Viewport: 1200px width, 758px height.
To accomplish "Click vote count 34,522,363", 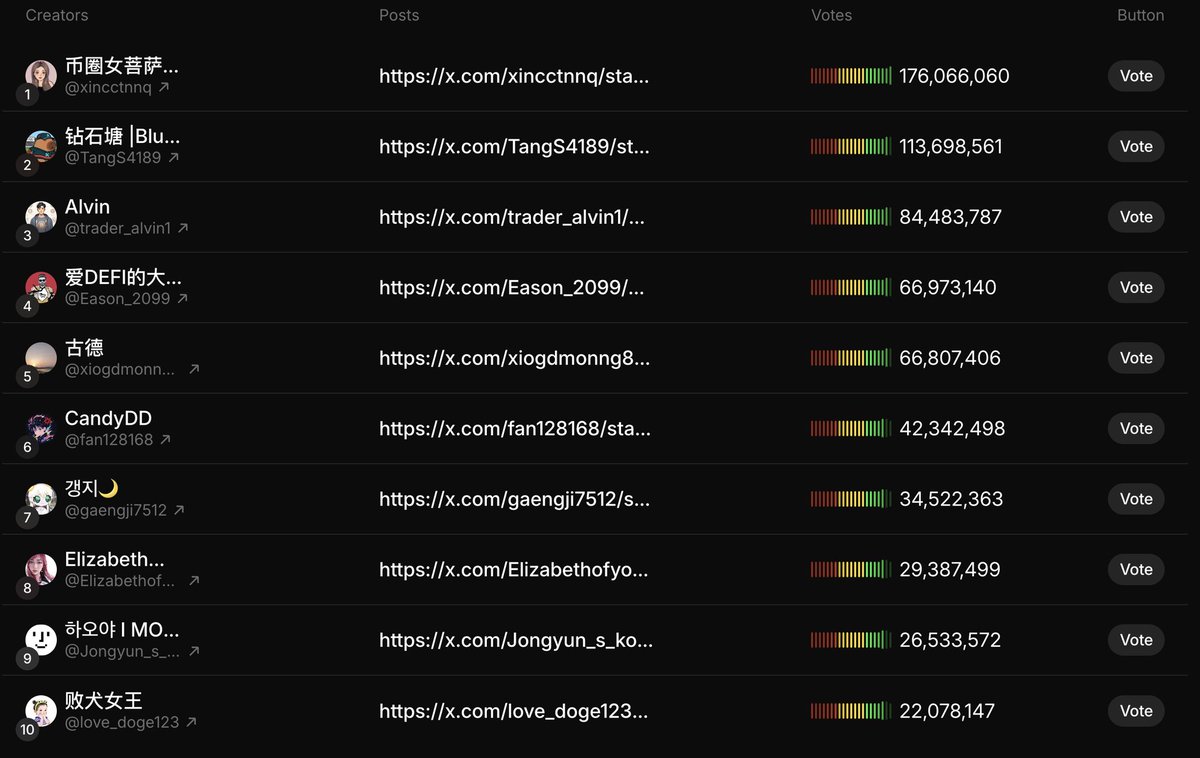I will tap(951, 499).
